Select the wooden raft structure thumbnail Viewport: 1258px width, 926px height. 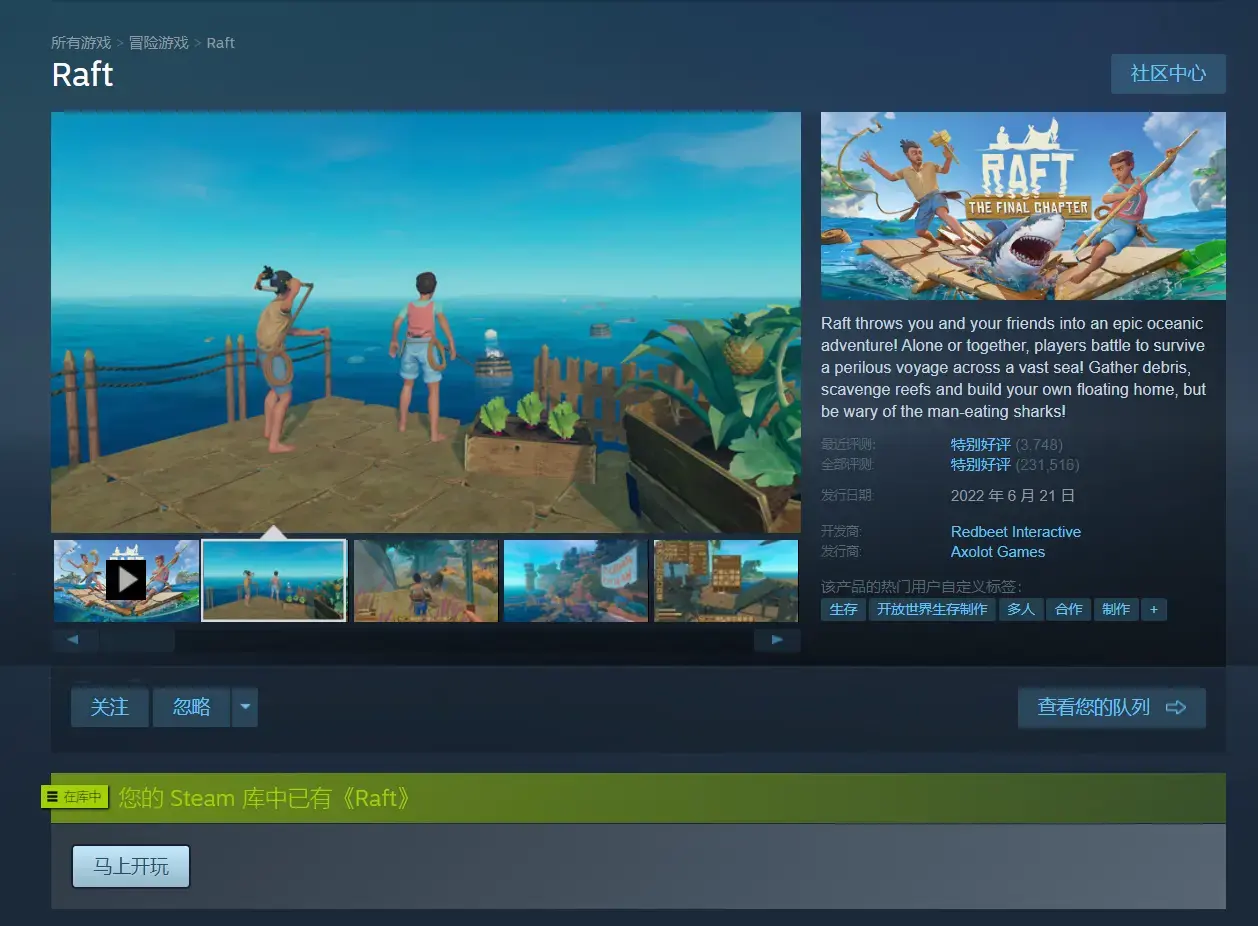point(726,581)
